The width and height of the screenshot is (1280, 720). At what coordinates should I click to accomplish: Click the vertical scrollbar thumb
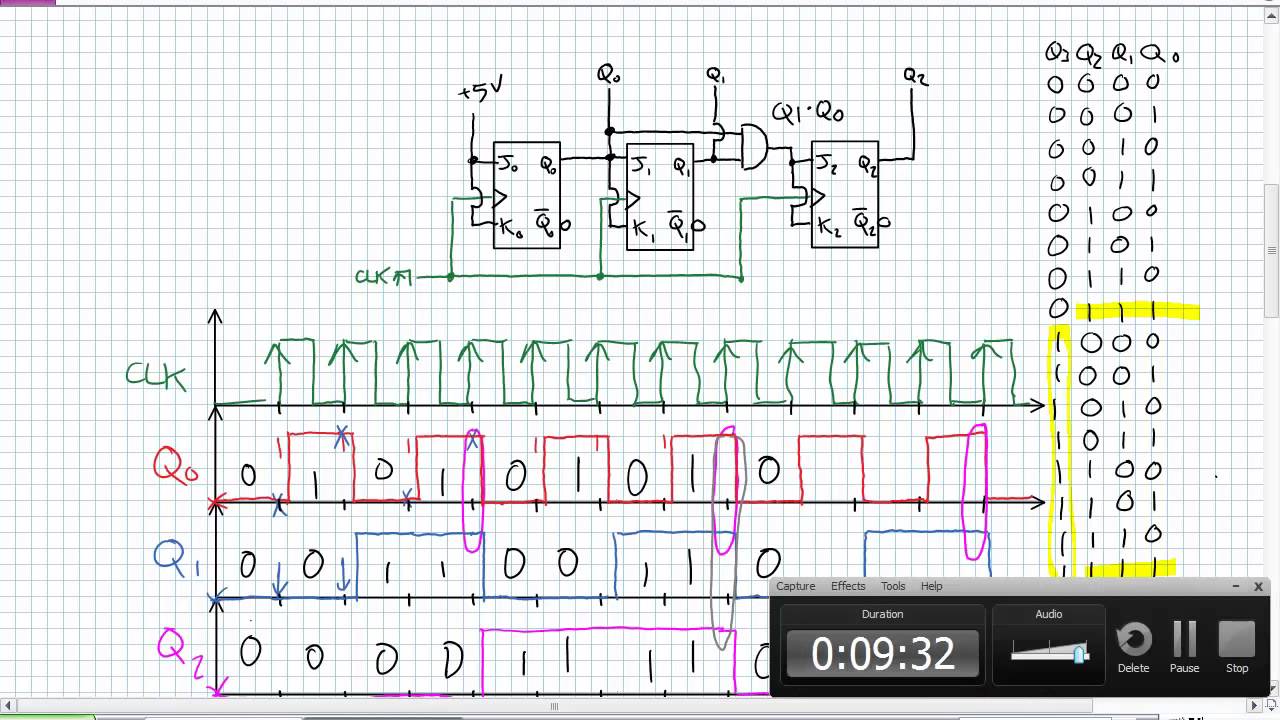click(1272, 251)
